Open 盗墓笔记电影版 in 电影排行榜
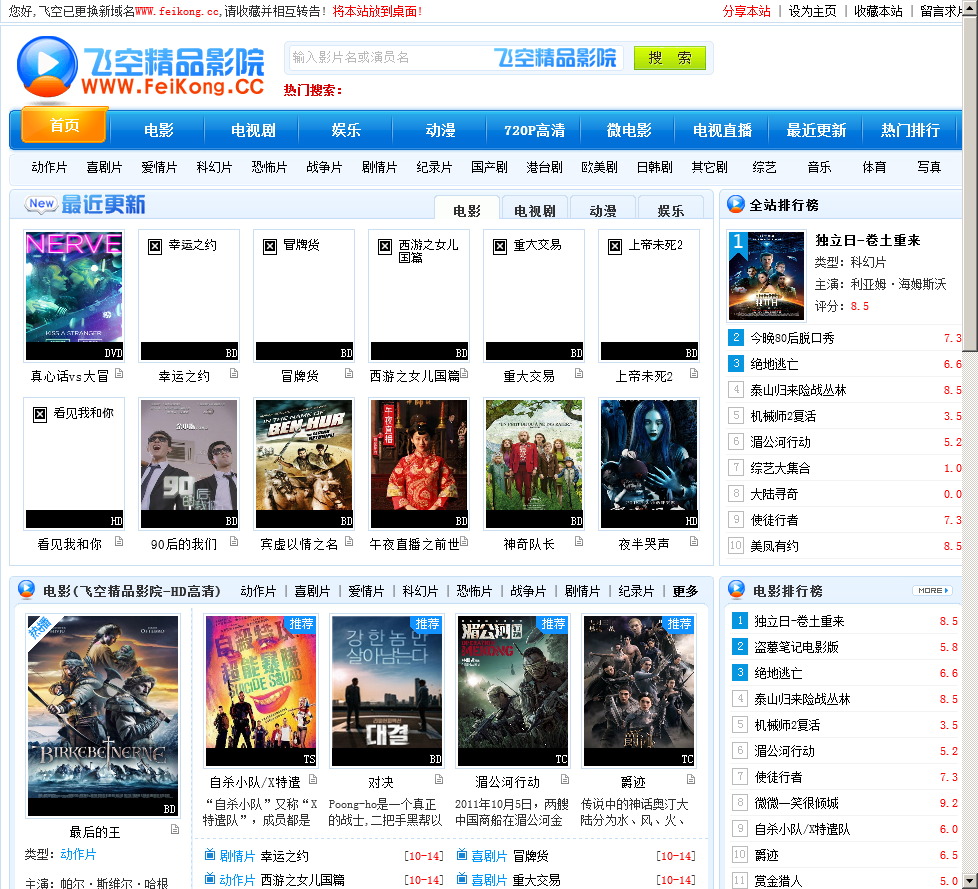The height and width of the screenshot is (889, 978). (796, 647)
